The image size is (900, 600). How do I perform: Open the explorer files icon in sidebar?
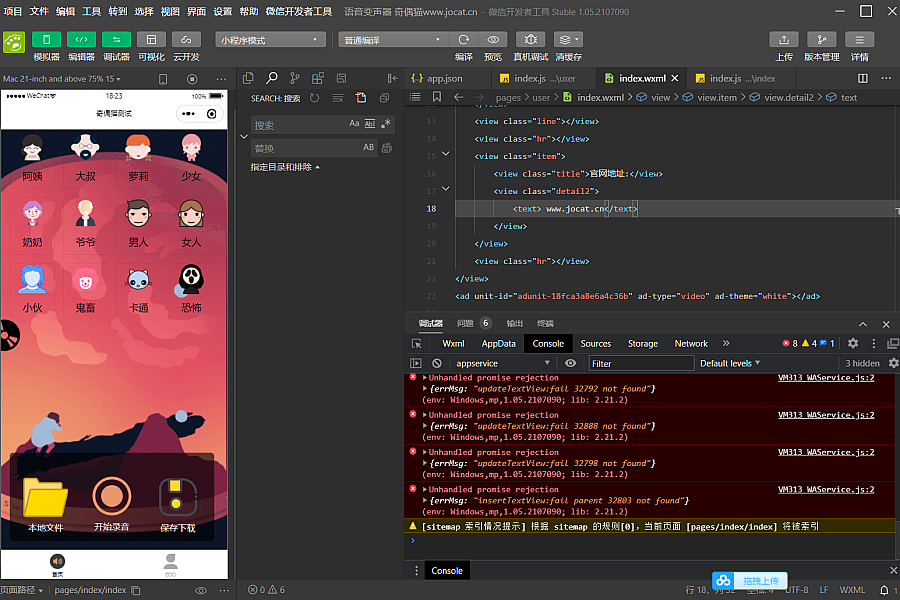point(249,78)
